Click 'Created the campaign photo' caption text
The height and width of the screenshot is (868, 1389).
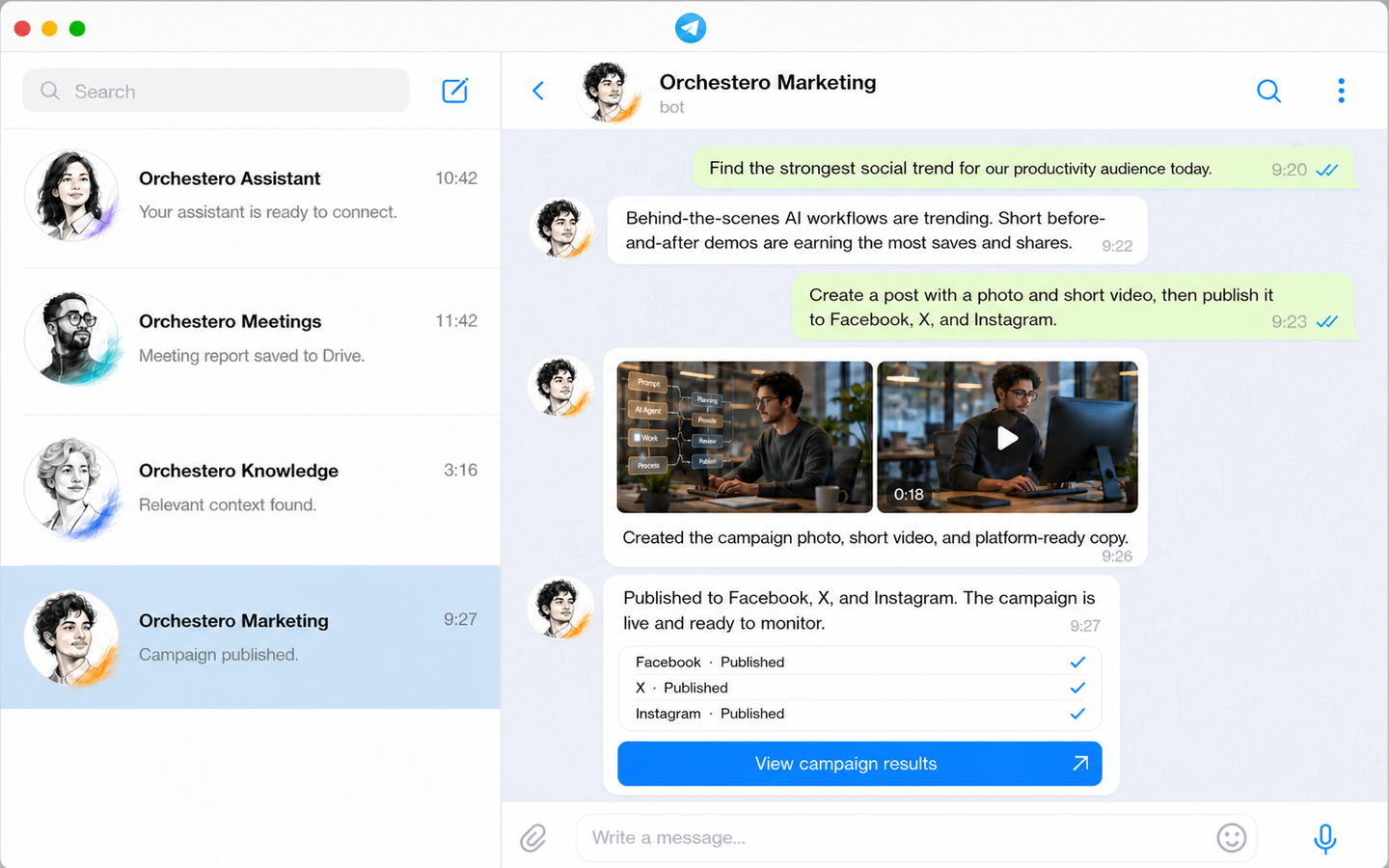coord(875,537)
